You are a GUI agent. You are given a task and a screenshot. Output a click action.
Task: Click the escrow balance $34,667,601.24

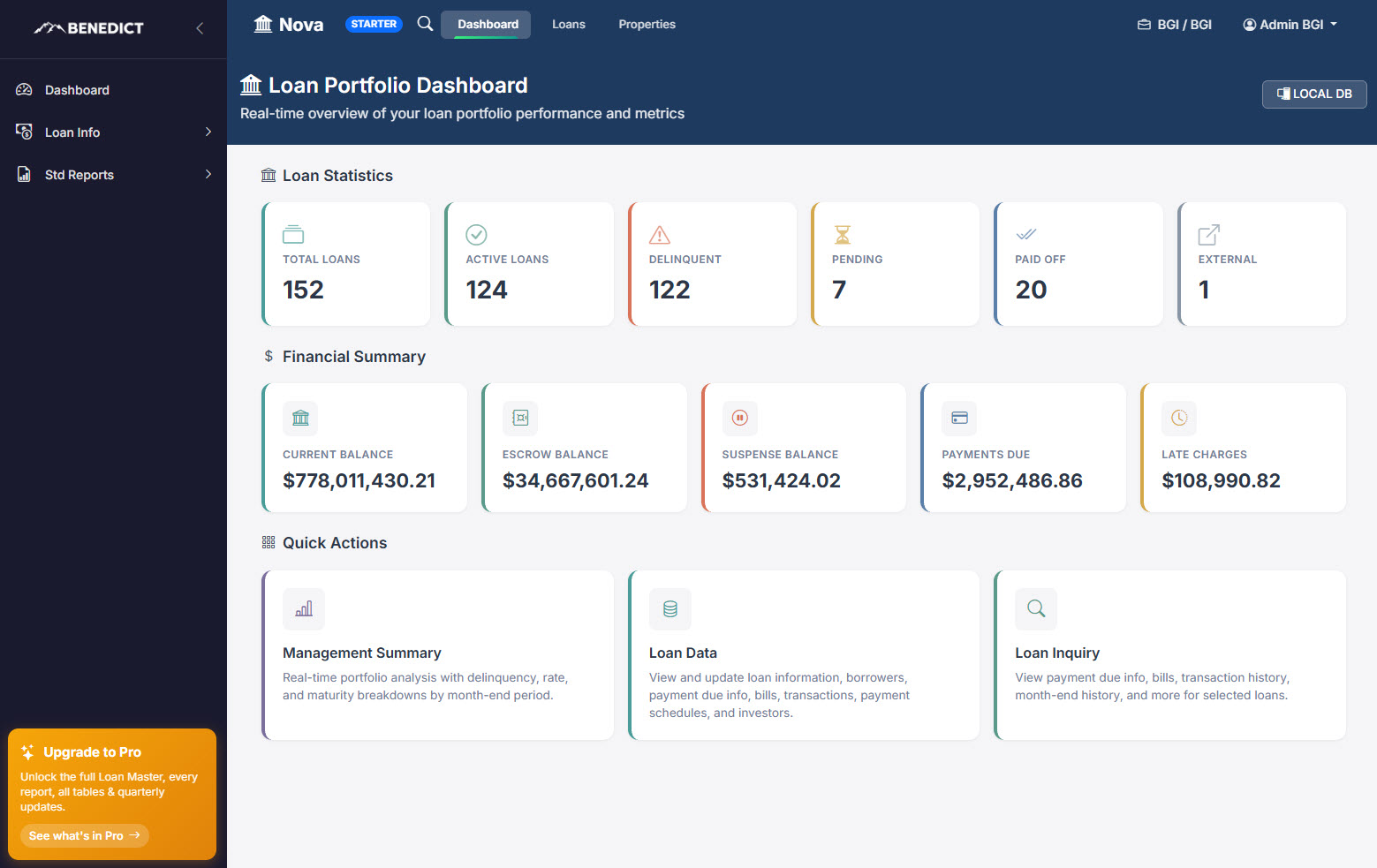(x=575, y=480)
